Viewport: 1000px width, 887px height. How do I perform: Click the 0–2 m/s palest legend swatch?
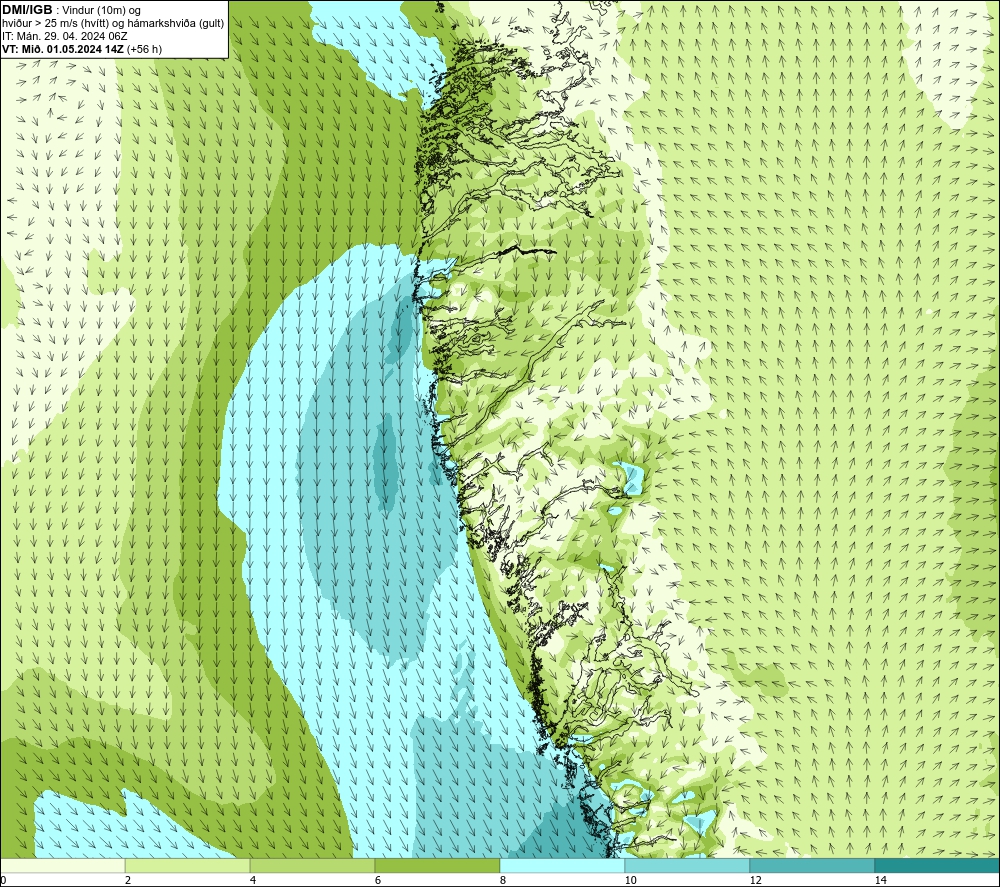62,866
